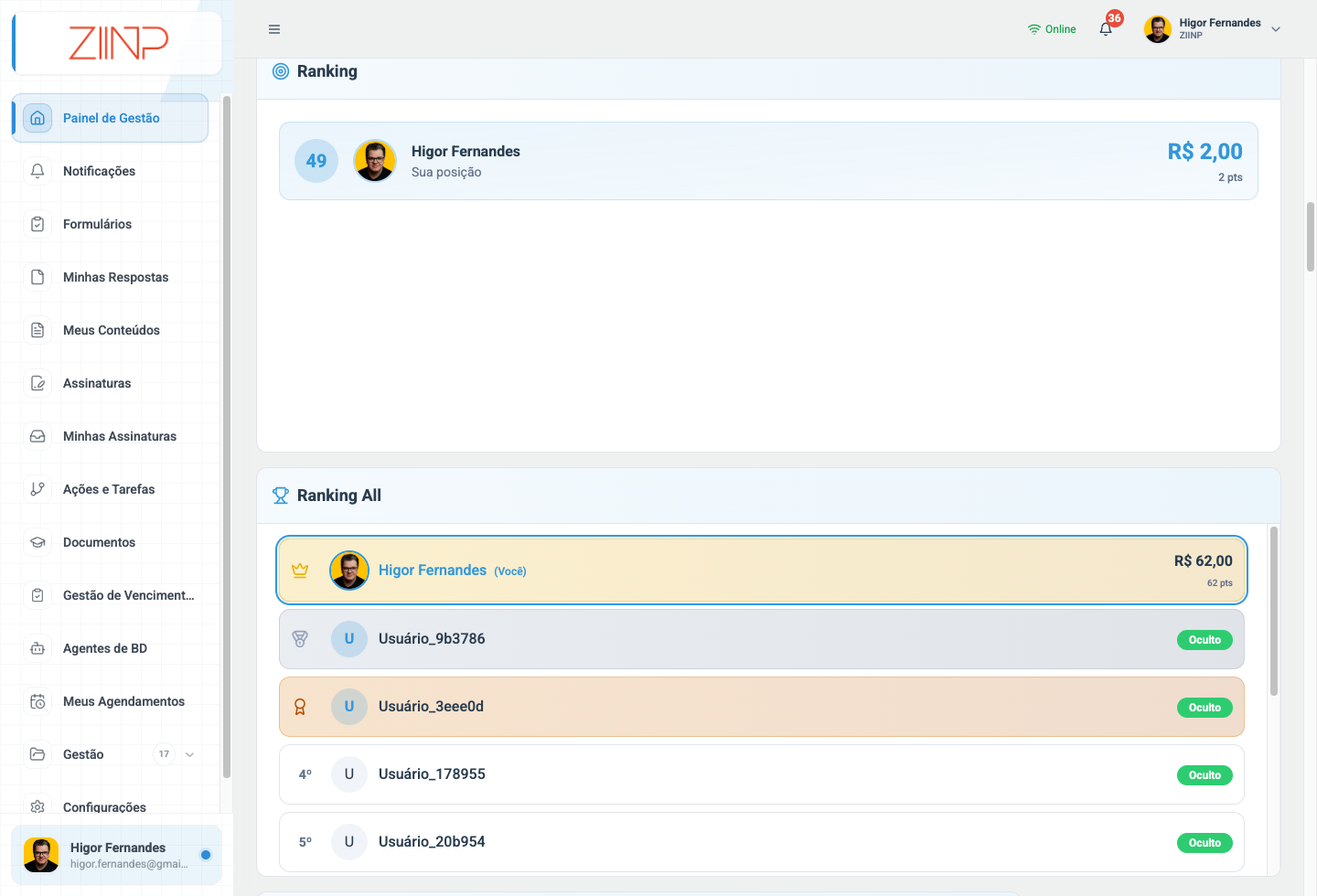Click the Meus Agendamentos calendar icon
The height and width of the screenshot is (896, 1317).
click(37, 701)
